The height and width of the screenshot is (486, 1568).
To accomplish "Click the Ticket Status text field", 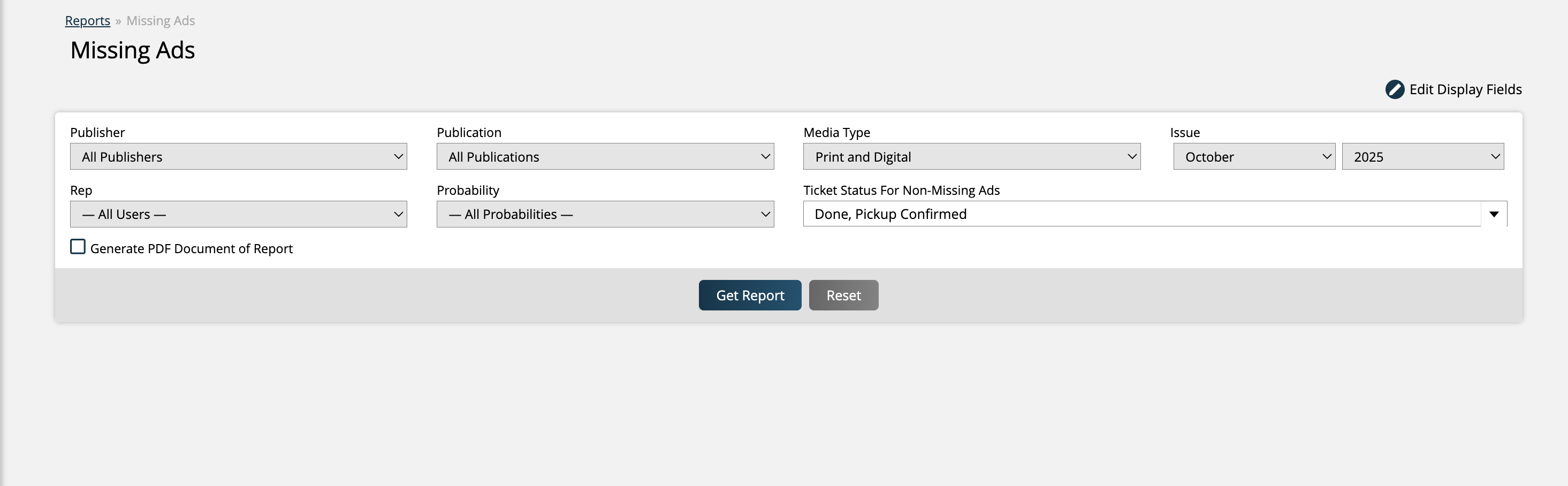I will click(x=1141, y=215).
